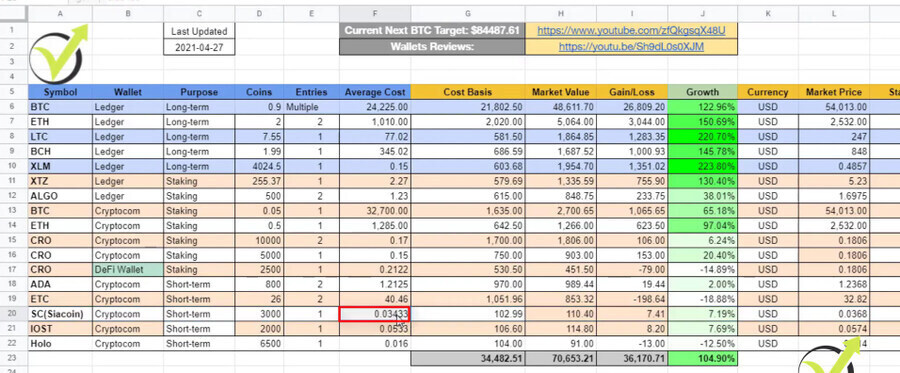
Task: Click the 'Wallet' header cell
Action: (127, 92)
